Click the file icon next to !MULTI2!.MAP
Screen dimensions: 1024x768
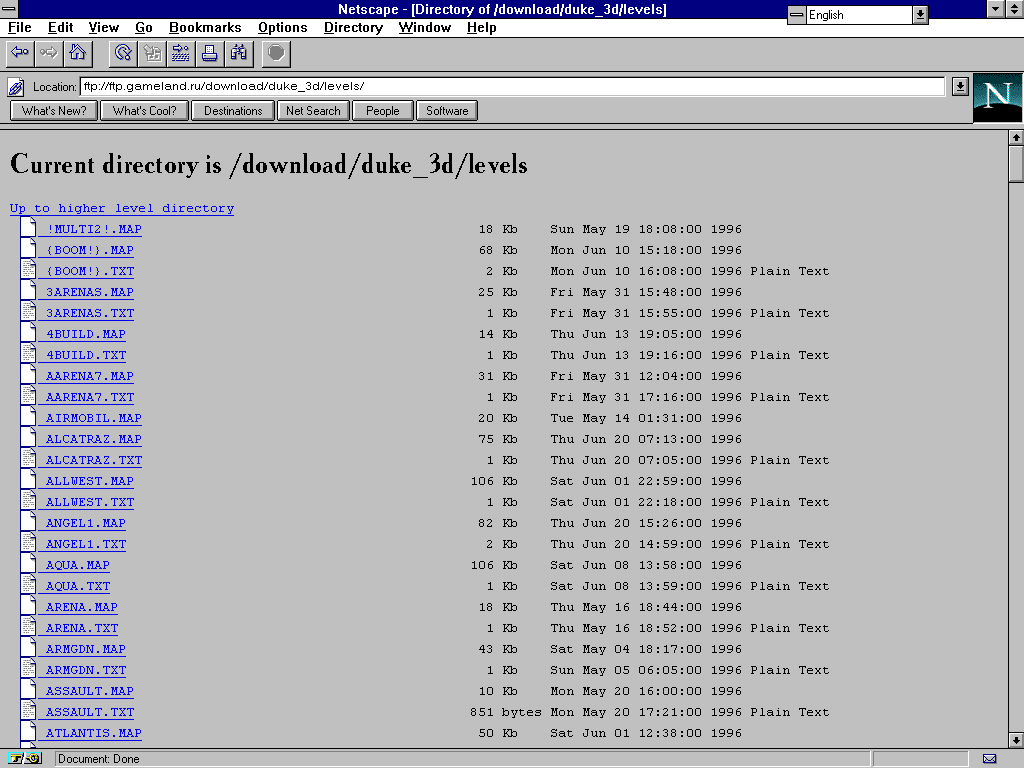click(28, 227)
